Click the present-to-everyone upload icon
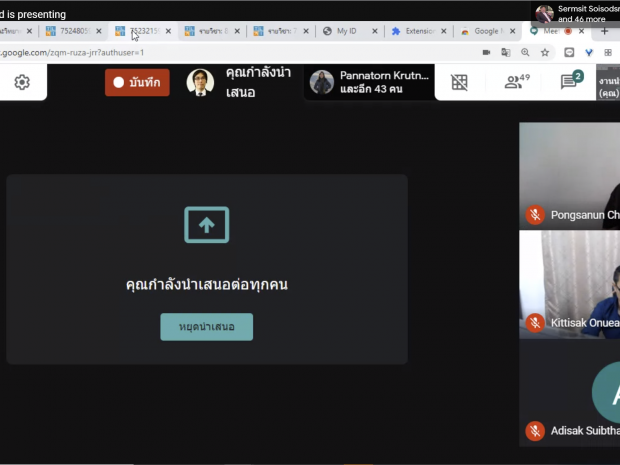The width and height of the screenshot is (620, 465). click(206, 225)
